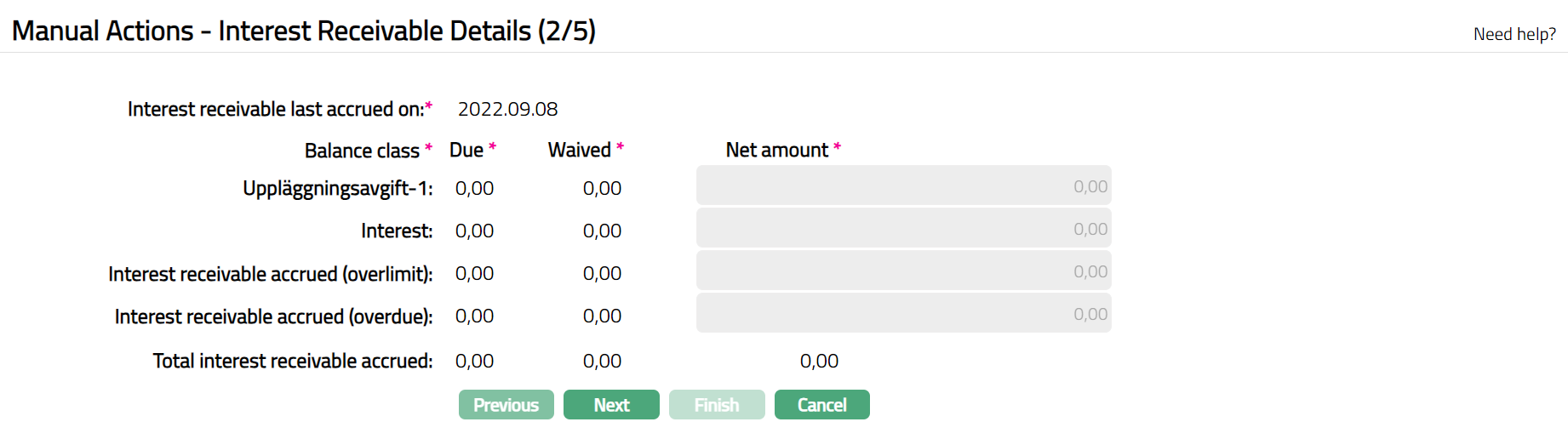This screenshot has height=439, width=1568.
Task: Open the Need help? link
Action: 1514,34
